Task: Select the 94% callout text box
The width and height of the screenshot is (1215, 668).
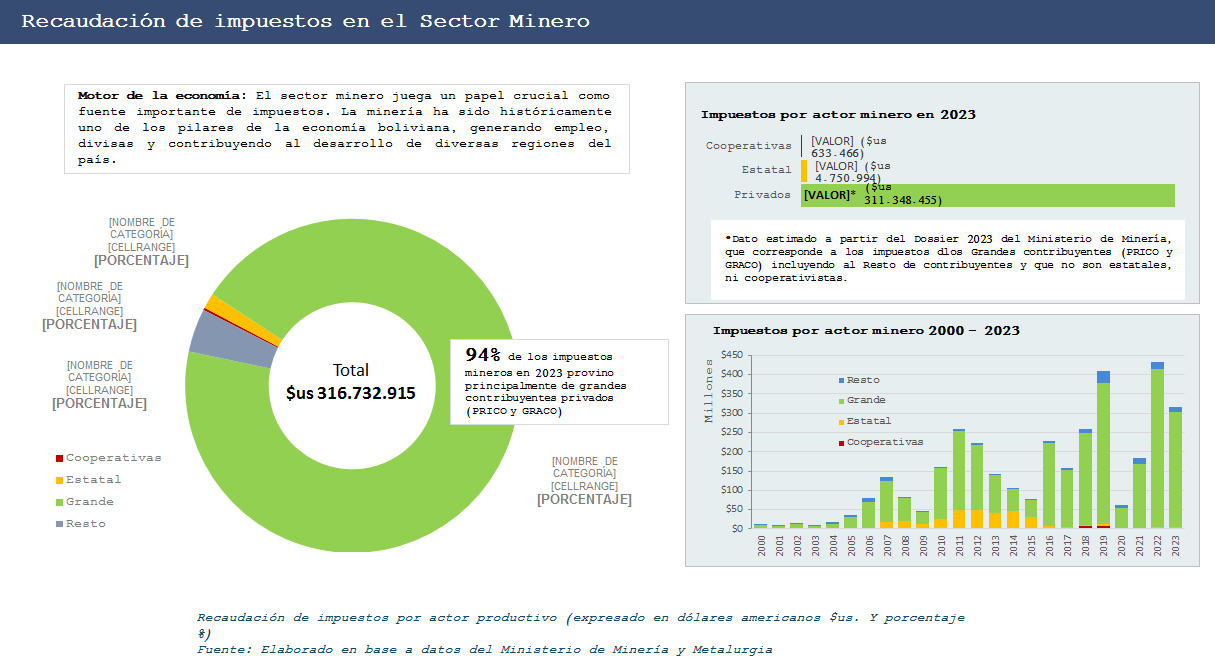Action: 559,382
